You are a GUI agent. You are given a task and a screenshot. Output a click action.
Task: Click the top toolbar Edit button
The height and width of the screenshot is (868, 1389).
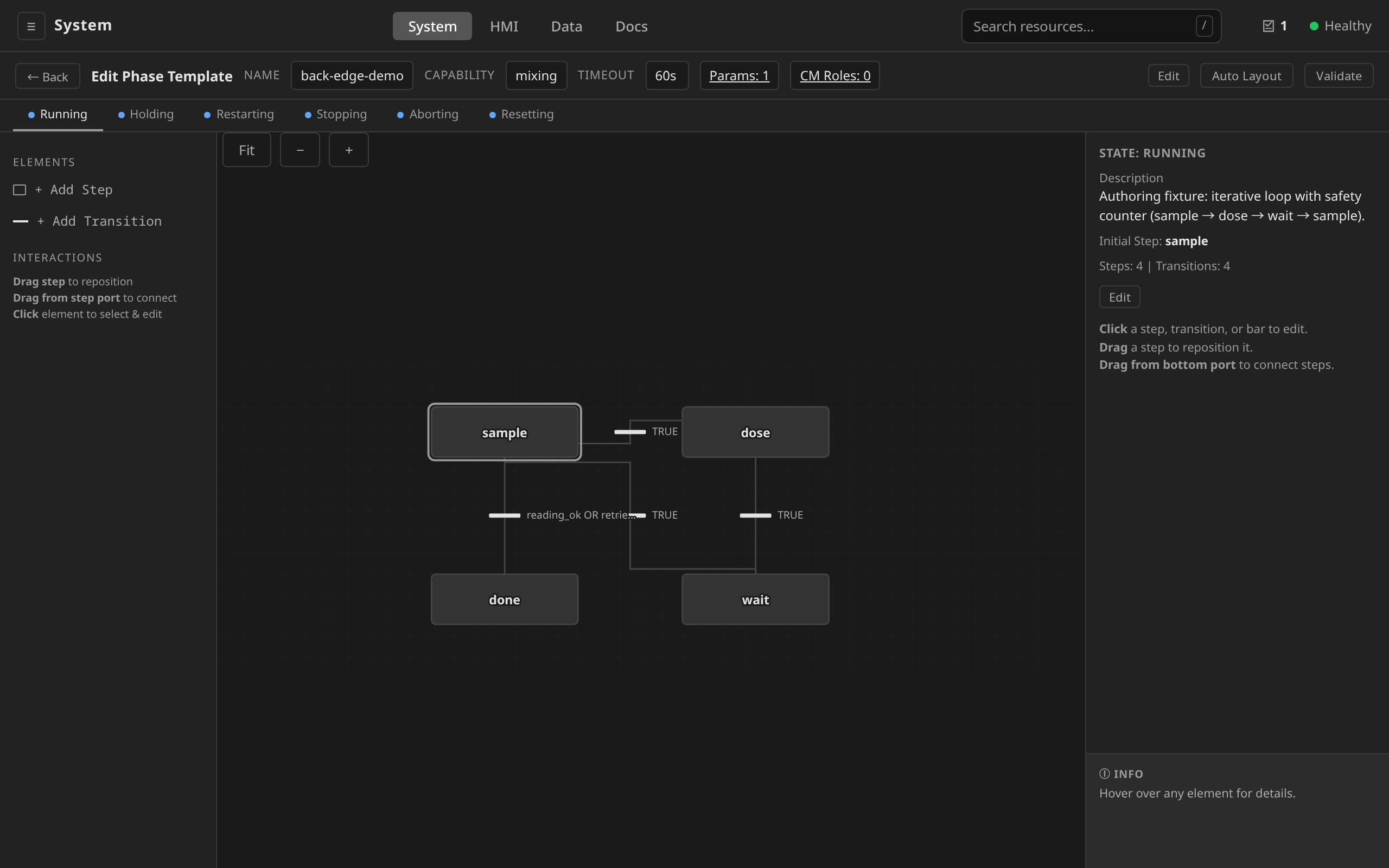point(1168,76)
